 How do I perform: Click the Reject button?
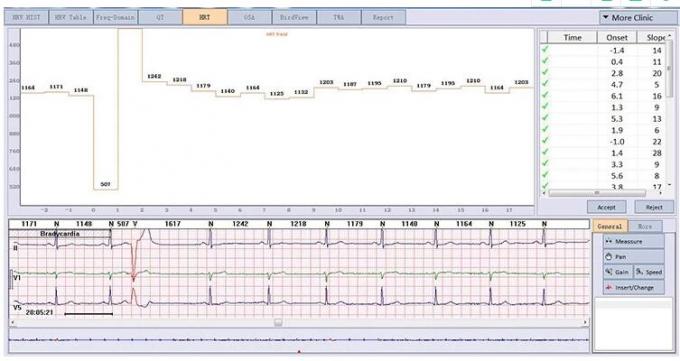coord(654,207)
